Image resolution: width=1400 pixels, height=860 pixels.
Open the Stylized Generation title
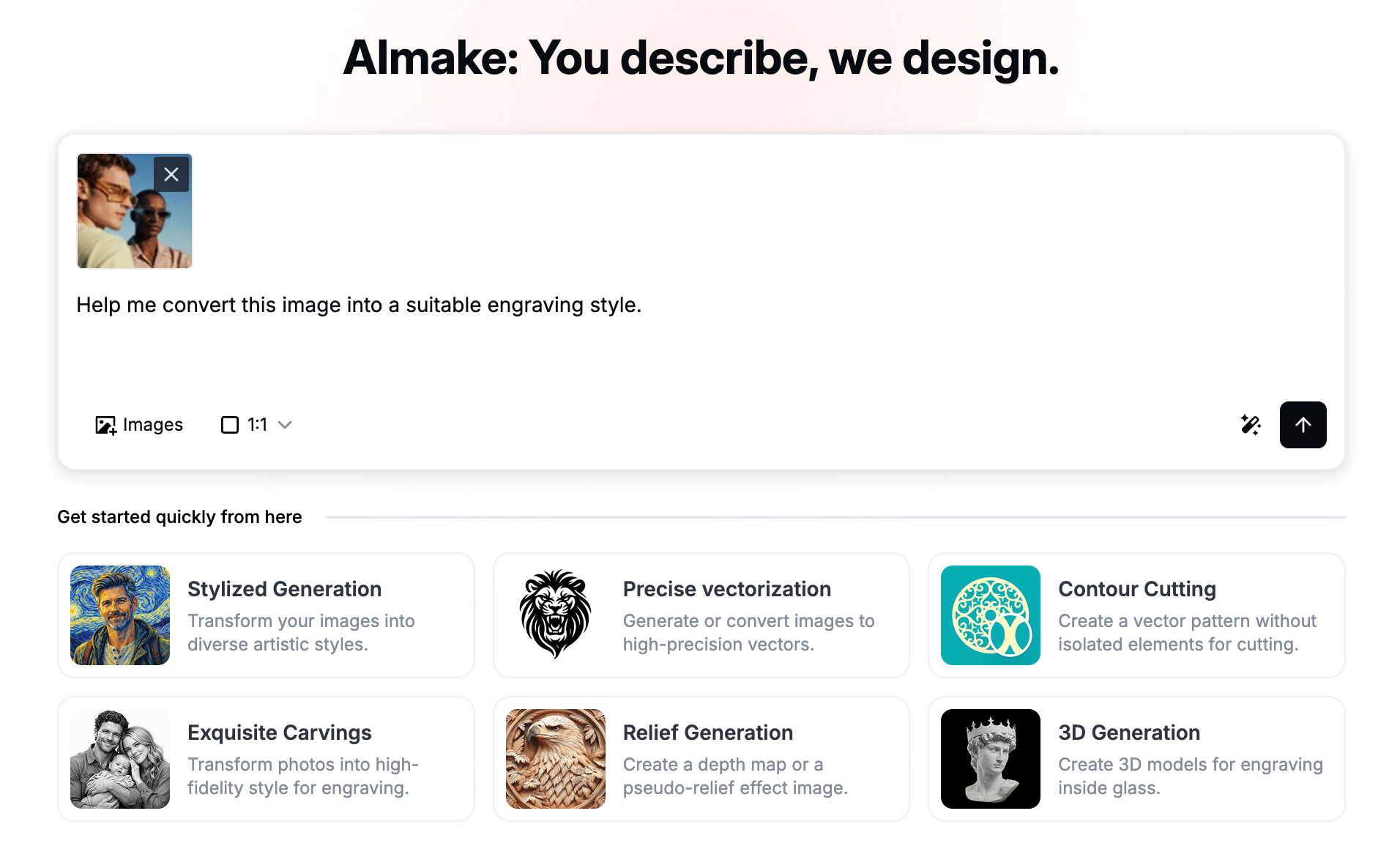284,589
